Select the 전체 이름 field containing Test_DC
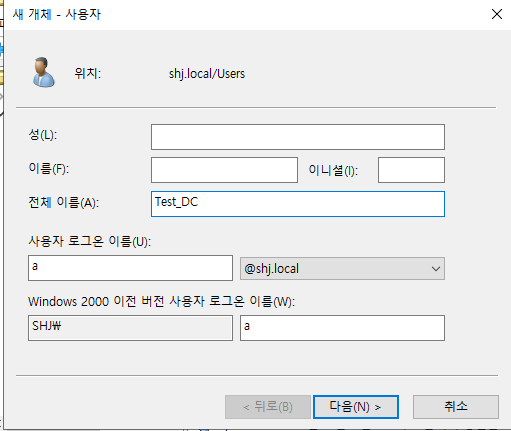Viewport: 511px width, 431px height. tap(298, 204)
